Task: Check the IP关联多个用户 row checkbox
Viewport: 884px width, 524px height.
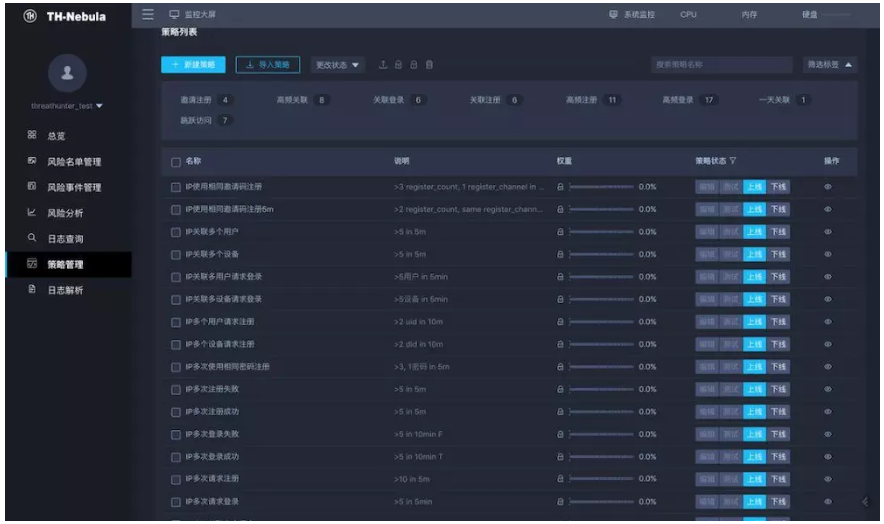Action: click(175, 232)
